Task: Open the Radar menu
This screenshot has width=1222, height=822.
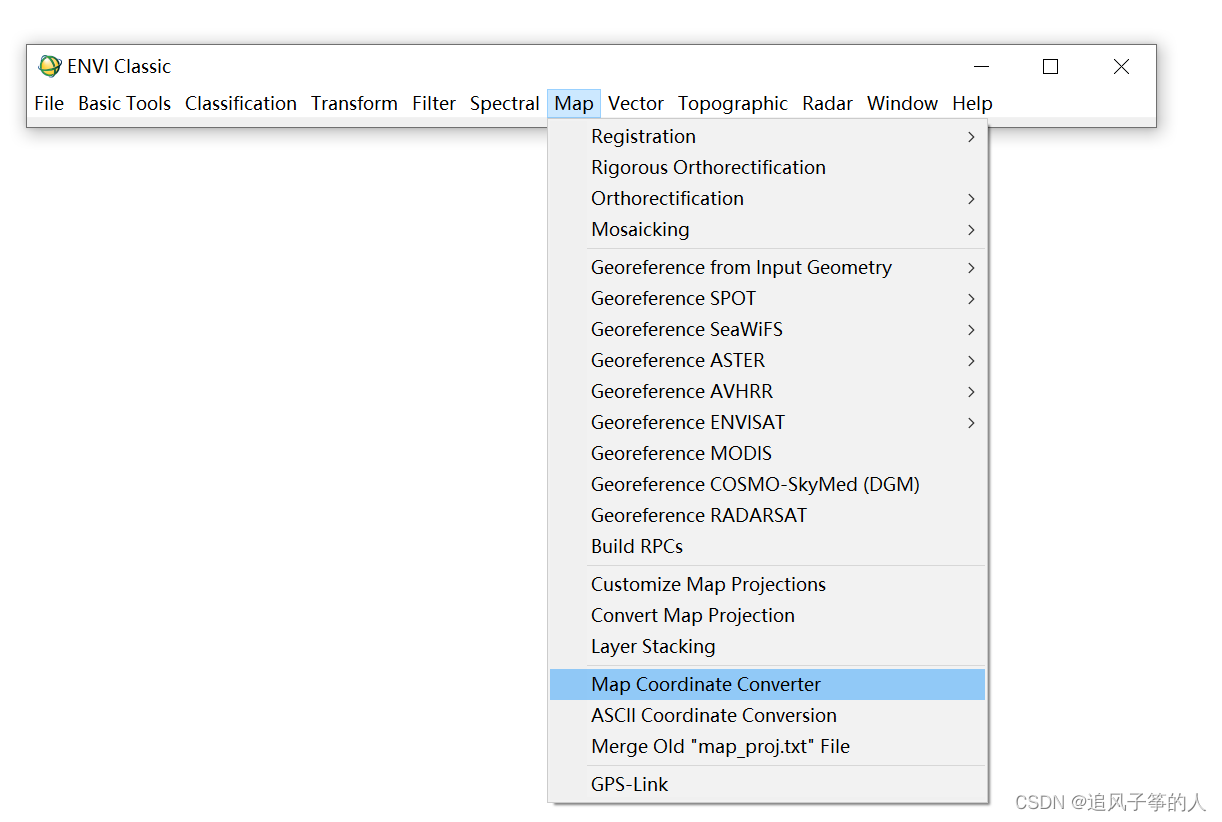Action: (x=828, y=103)
